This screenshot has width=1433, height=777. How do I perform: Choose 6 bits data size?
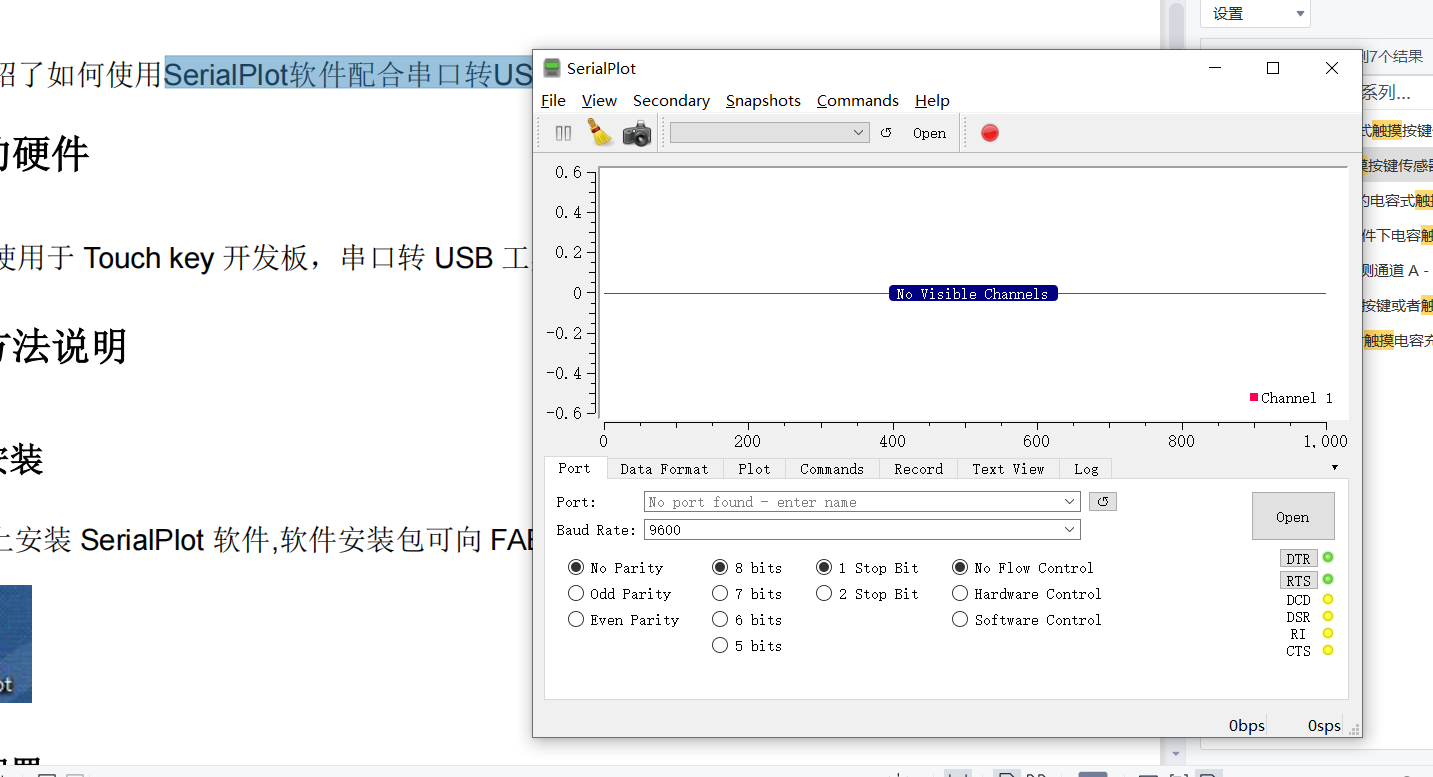pos(747,620)
